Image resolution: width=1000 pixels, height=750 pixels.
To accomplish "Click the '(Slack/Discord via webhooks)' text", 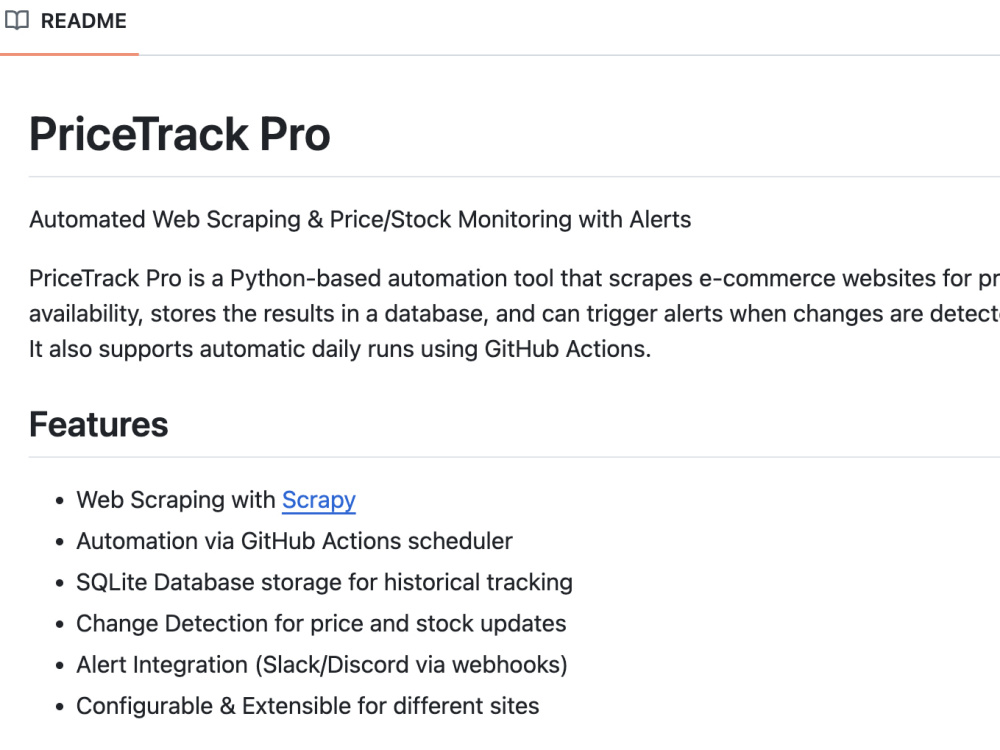I will pyautogui.click(x=411, y=665).
